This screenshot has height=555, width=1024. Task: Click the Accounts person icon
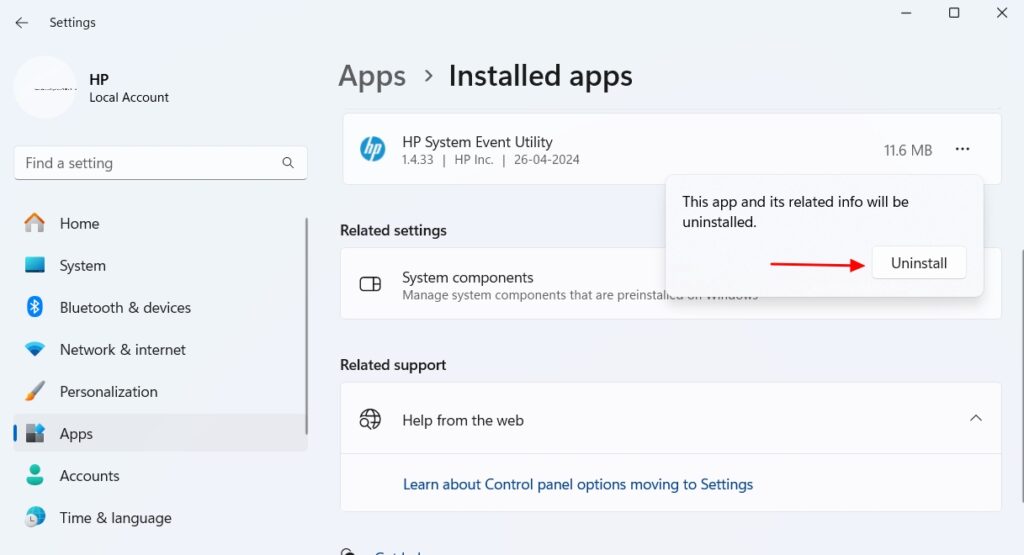pos(35,475)
